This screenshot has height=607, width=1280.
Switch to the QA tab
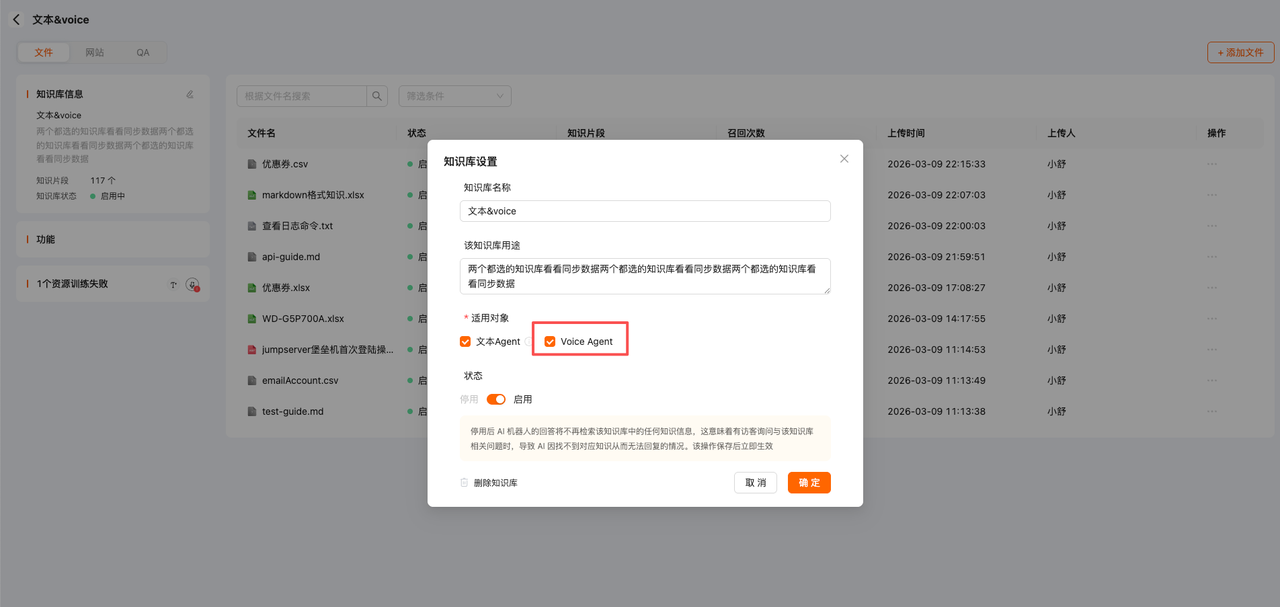pos(143,52)
